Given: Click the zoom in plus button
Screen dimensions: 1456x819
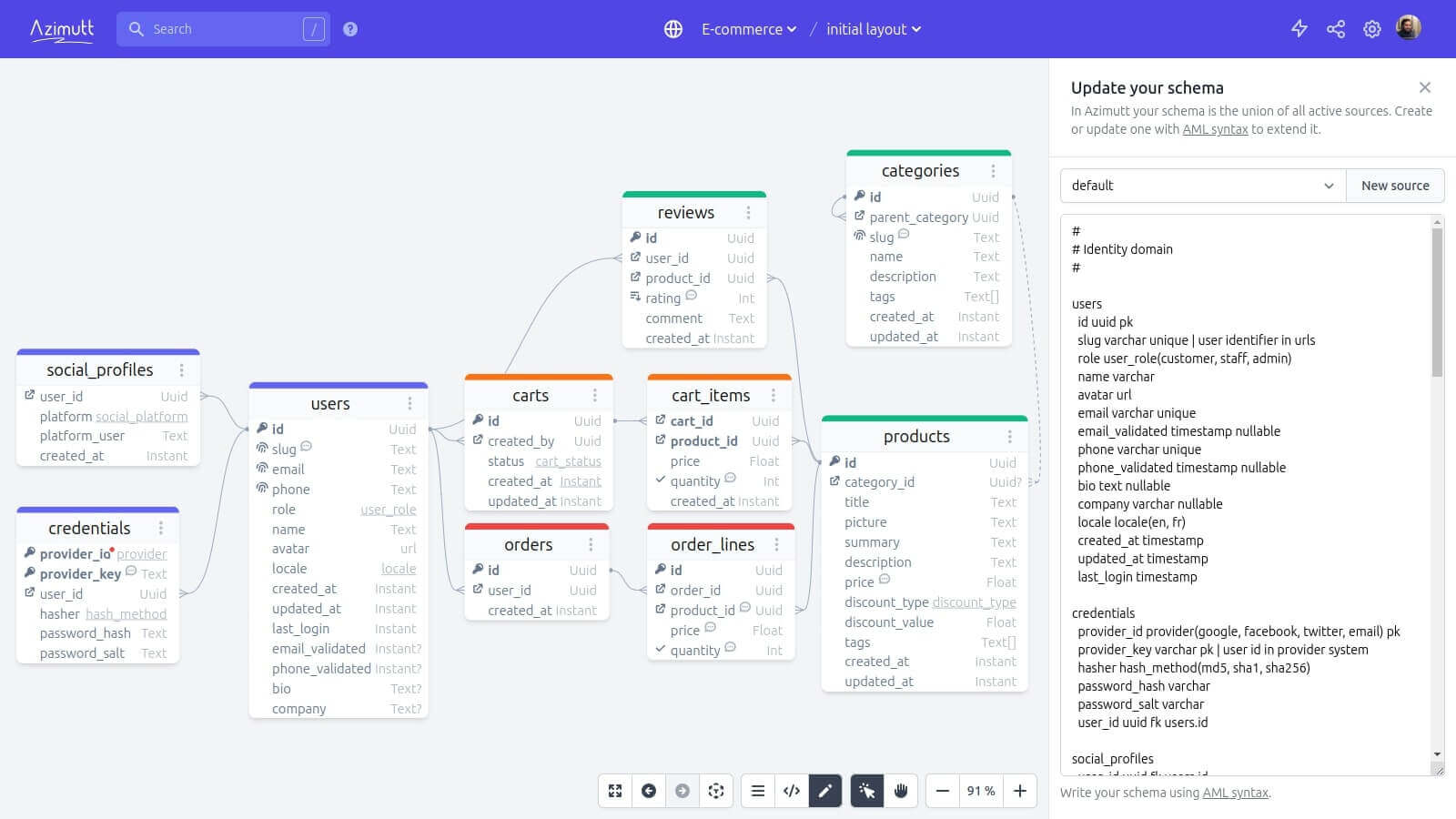Looking at the screenshot, I should click(1020, 791).
